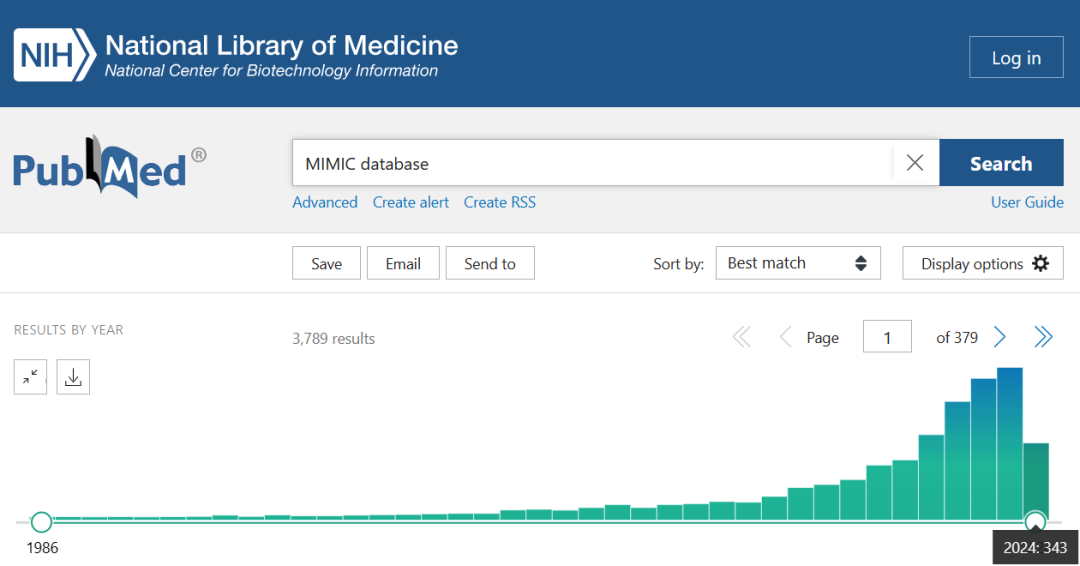Go to the previous results page
Screen dimensions: 1080x566
pyautogui.click(x=785, y=337)
